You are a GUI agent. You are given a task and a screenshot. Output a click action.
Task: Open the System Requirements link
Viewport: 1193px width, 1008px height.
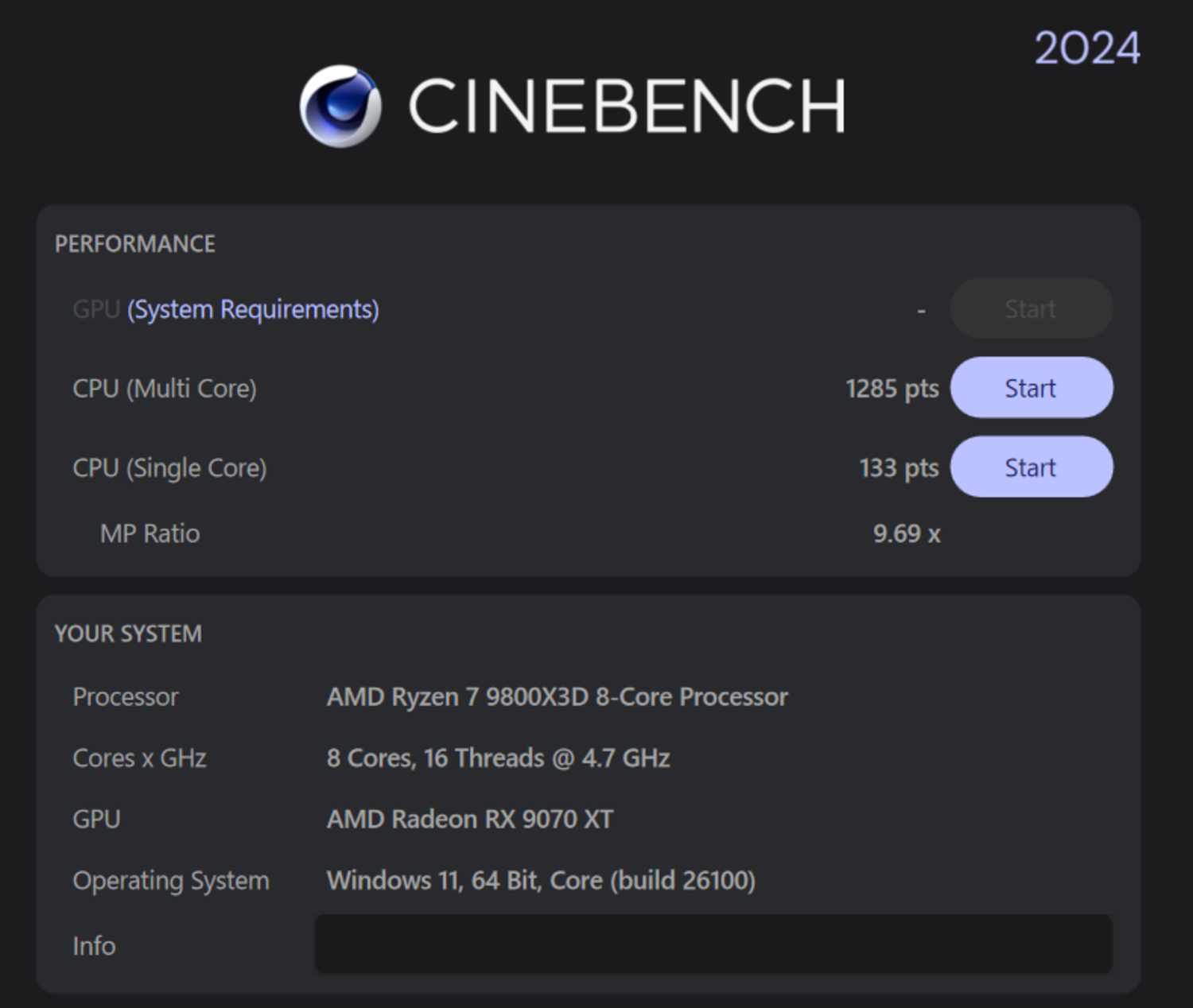(253, 309)
